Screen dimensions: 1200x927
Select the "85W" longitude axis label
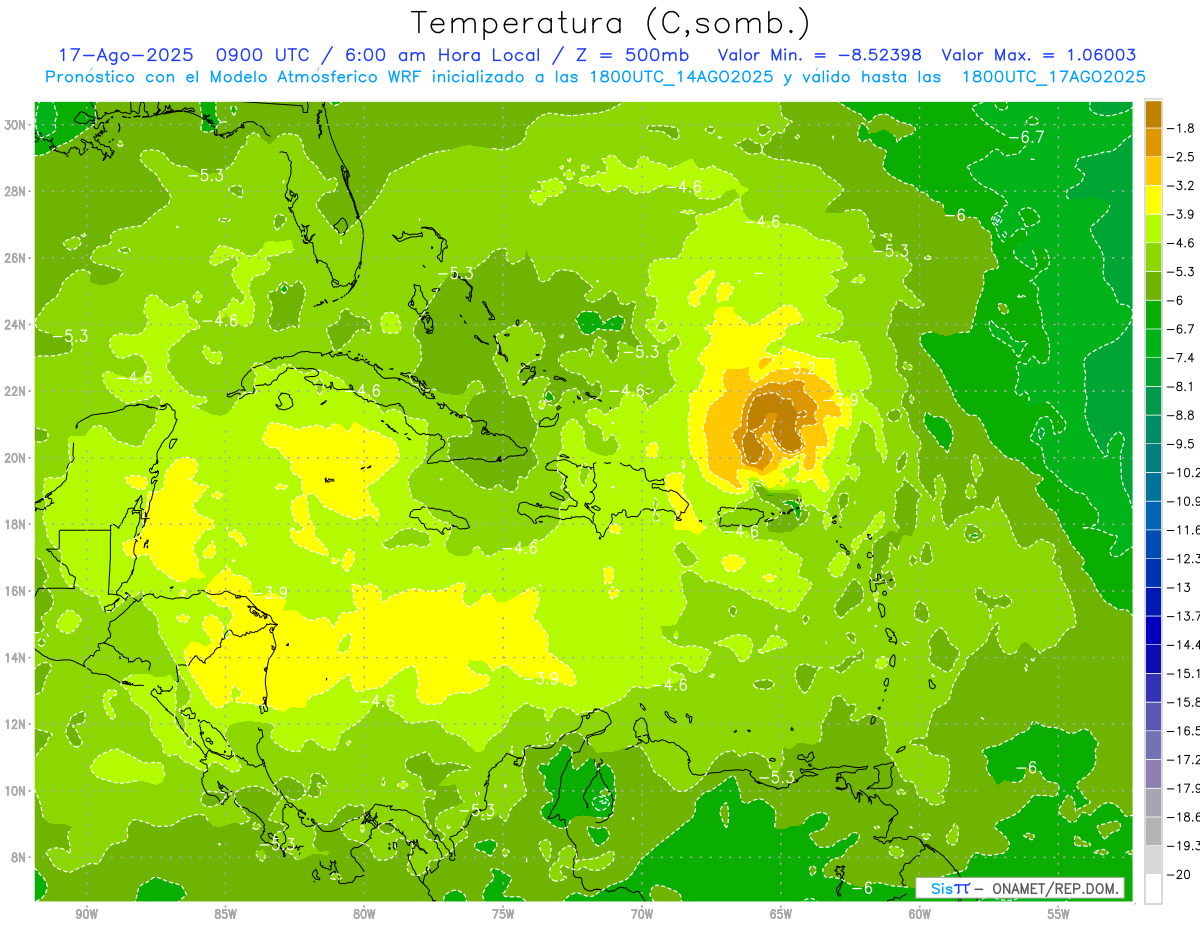pos(226,914)
